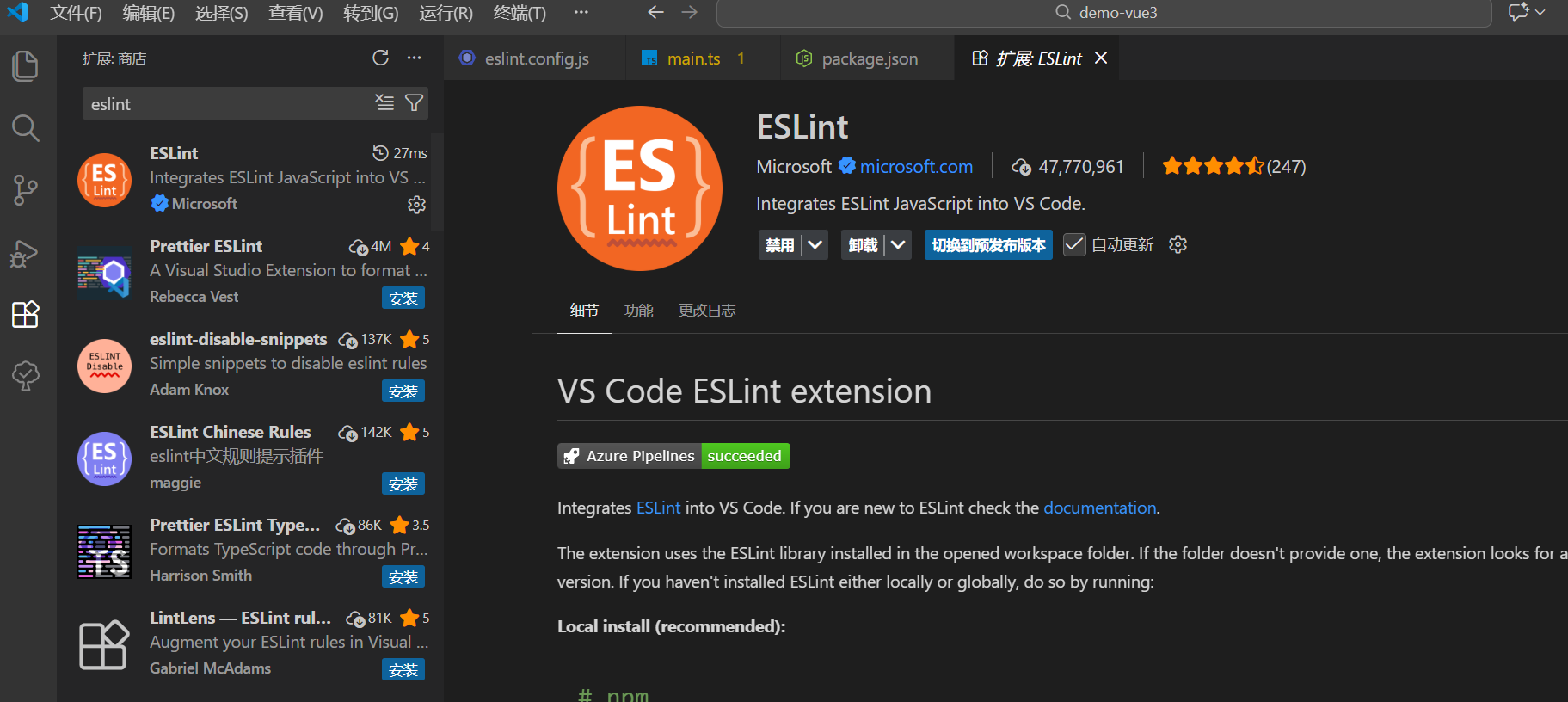Install LintLens extension
Screen dimensions: 1568x702
pyautogui.click(x=403, y=669)
